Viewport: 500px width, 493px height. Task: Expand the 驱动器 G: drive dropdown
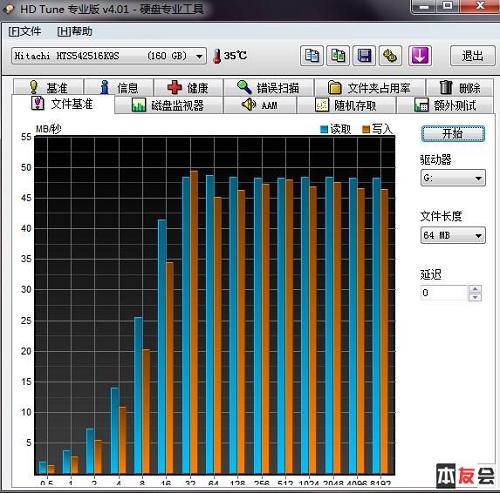(x=453, y=178)
